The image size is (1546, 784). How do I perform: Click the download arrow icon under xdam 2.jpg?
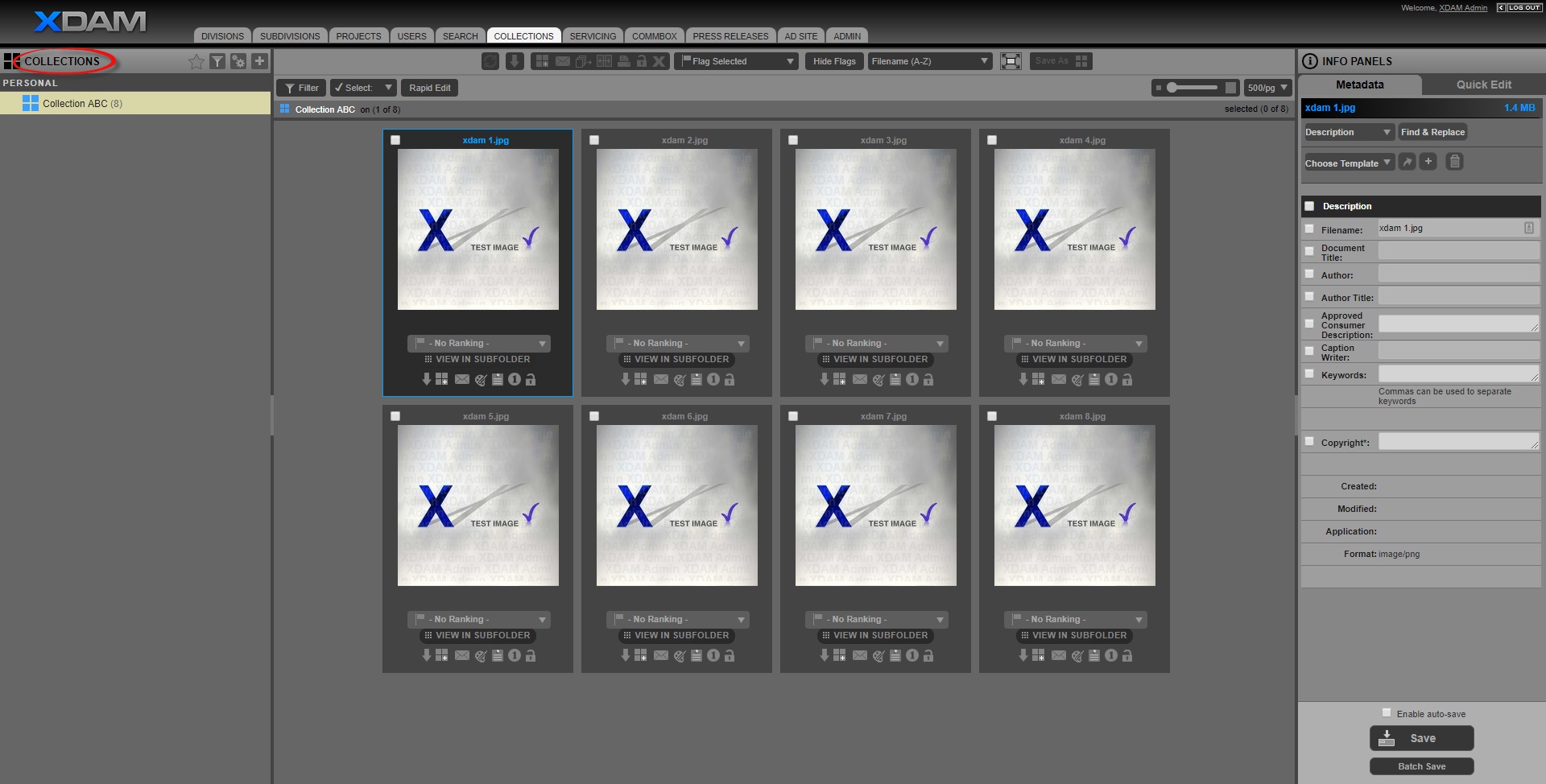626,379
